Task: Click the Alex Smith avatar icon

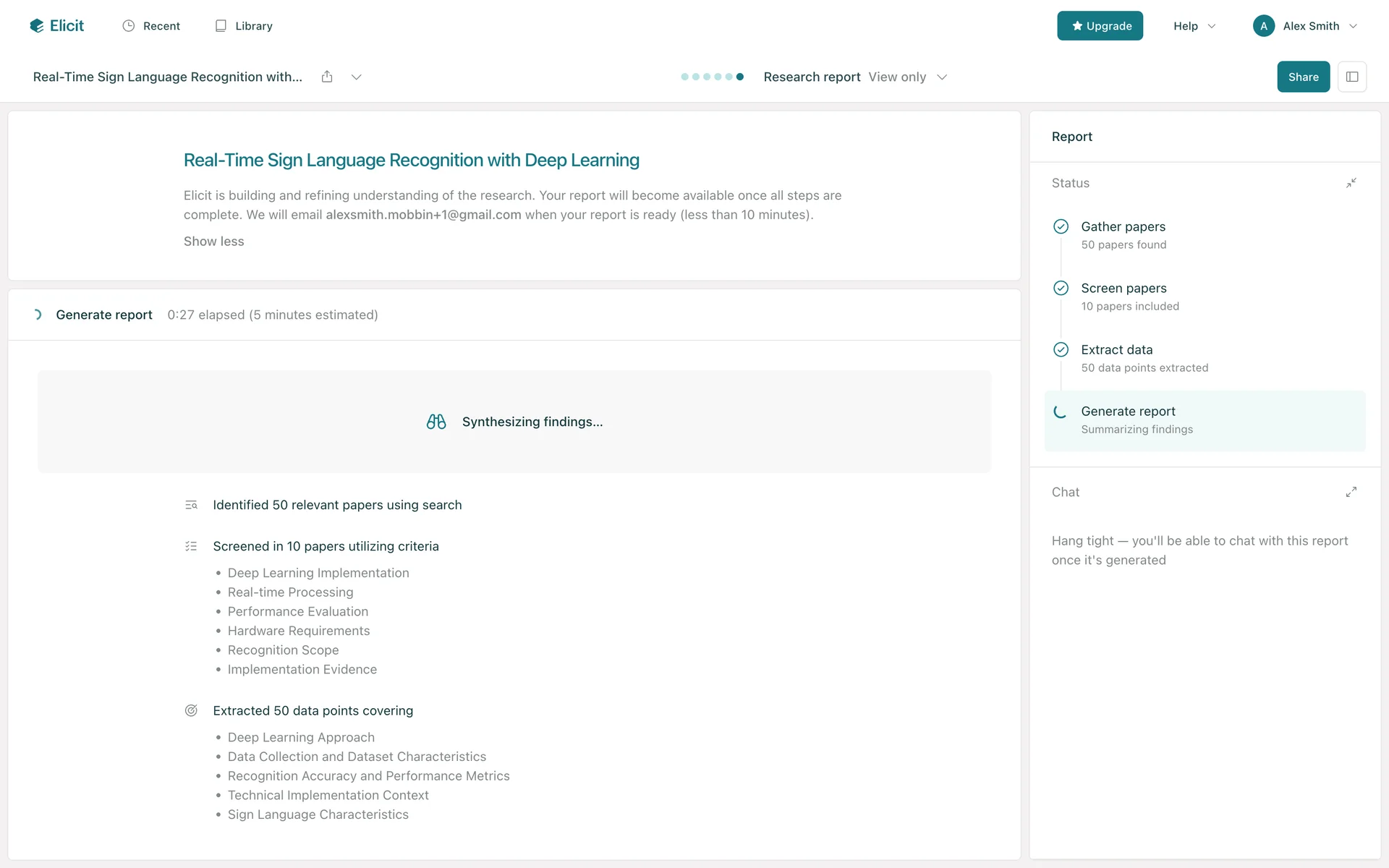Action: [1263, 26]
